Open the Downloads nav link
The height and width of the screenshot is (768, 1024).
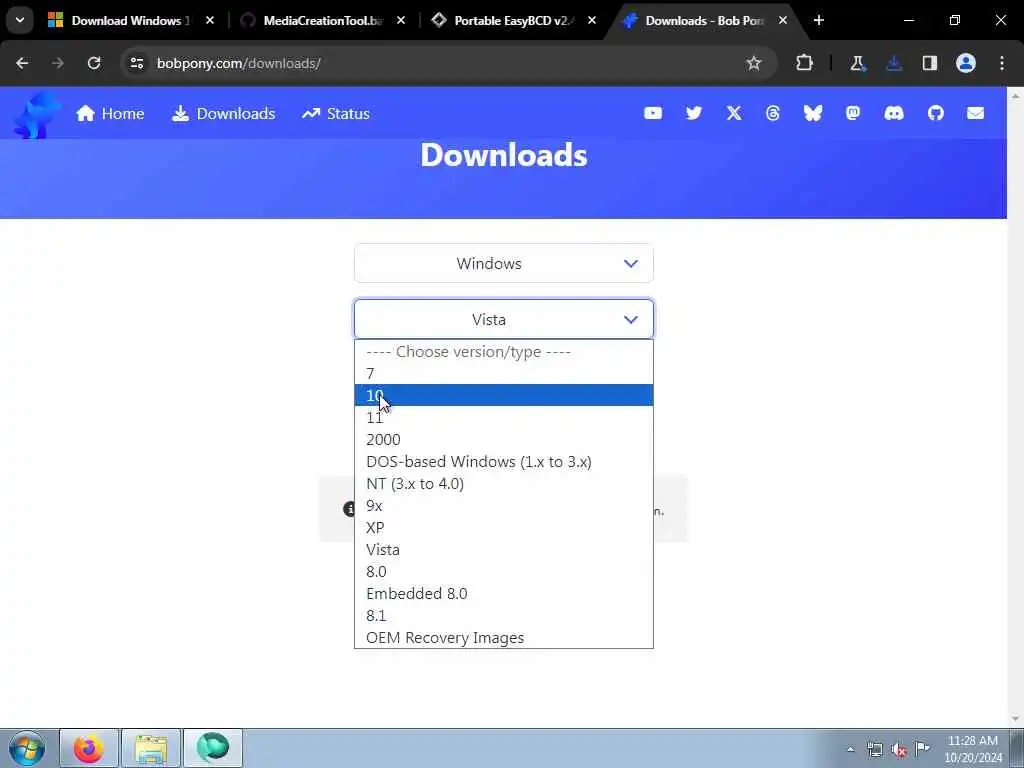click(223, 114)
